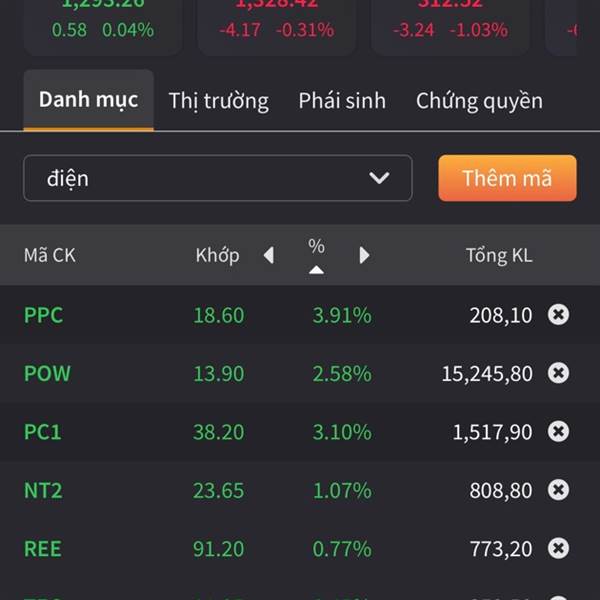The width and height of the screenshot is (600, 600).
Task: Click the right arrow beside % column
Action: [x=364, y=255]
